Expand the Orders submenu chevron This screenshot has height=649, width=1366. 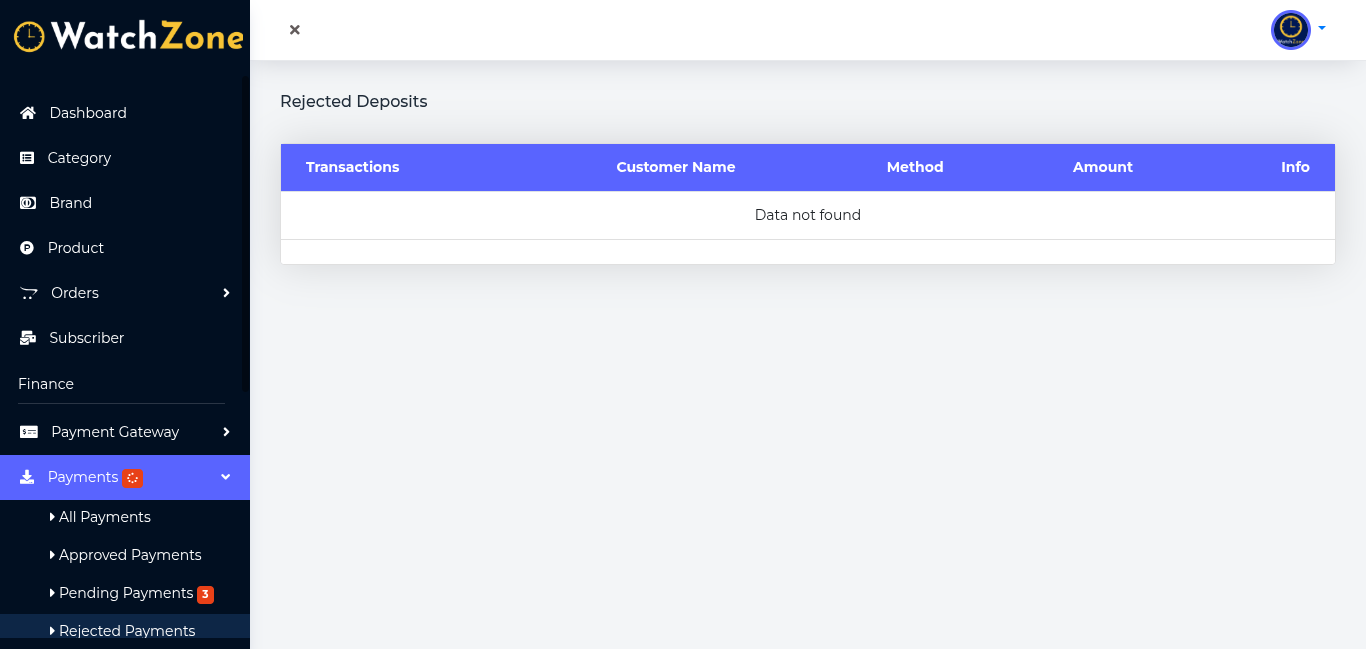coord(226,293)
